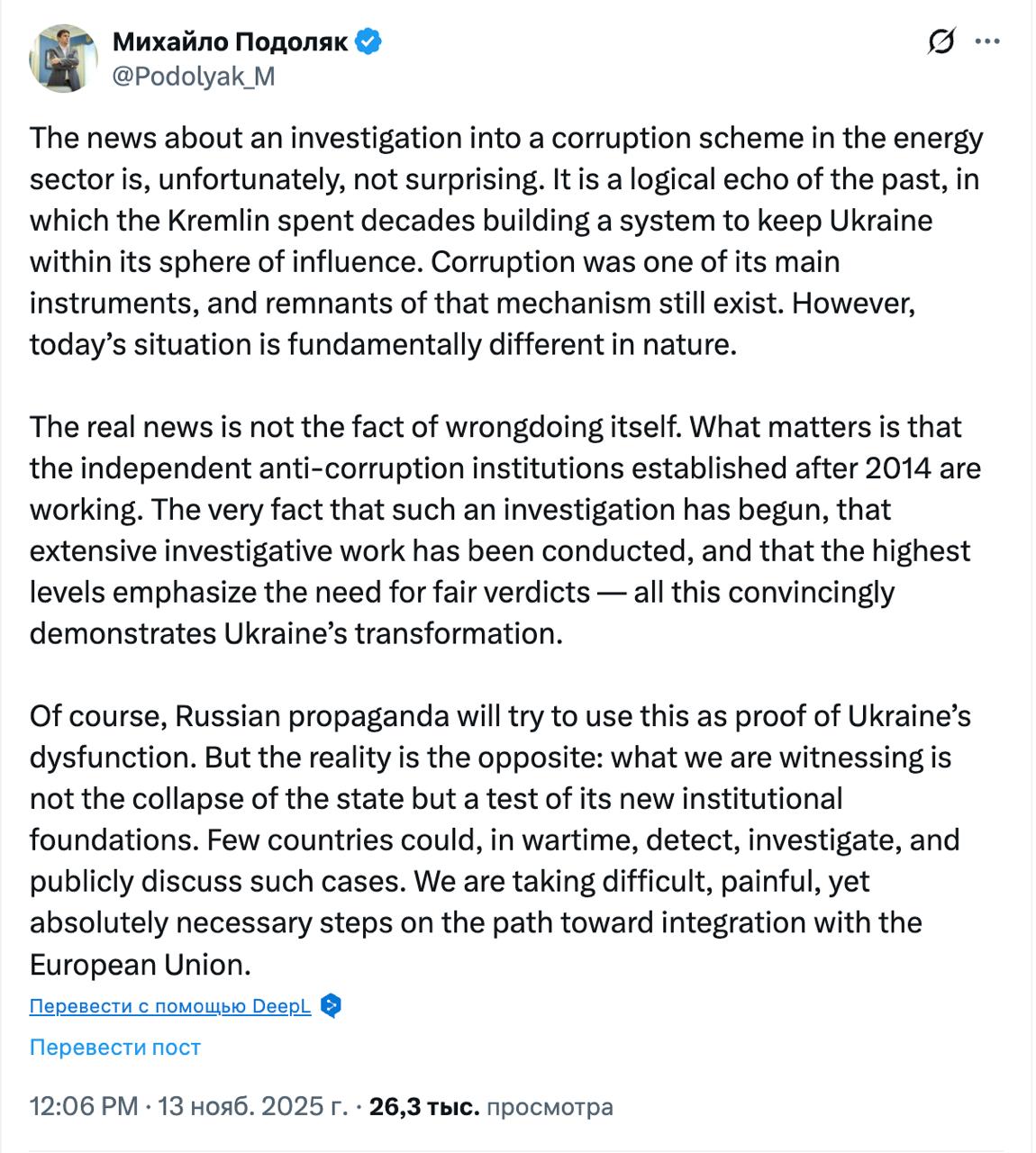Select the first paragraph of the post text
1036x1153 pixels.
coord(504,239)
